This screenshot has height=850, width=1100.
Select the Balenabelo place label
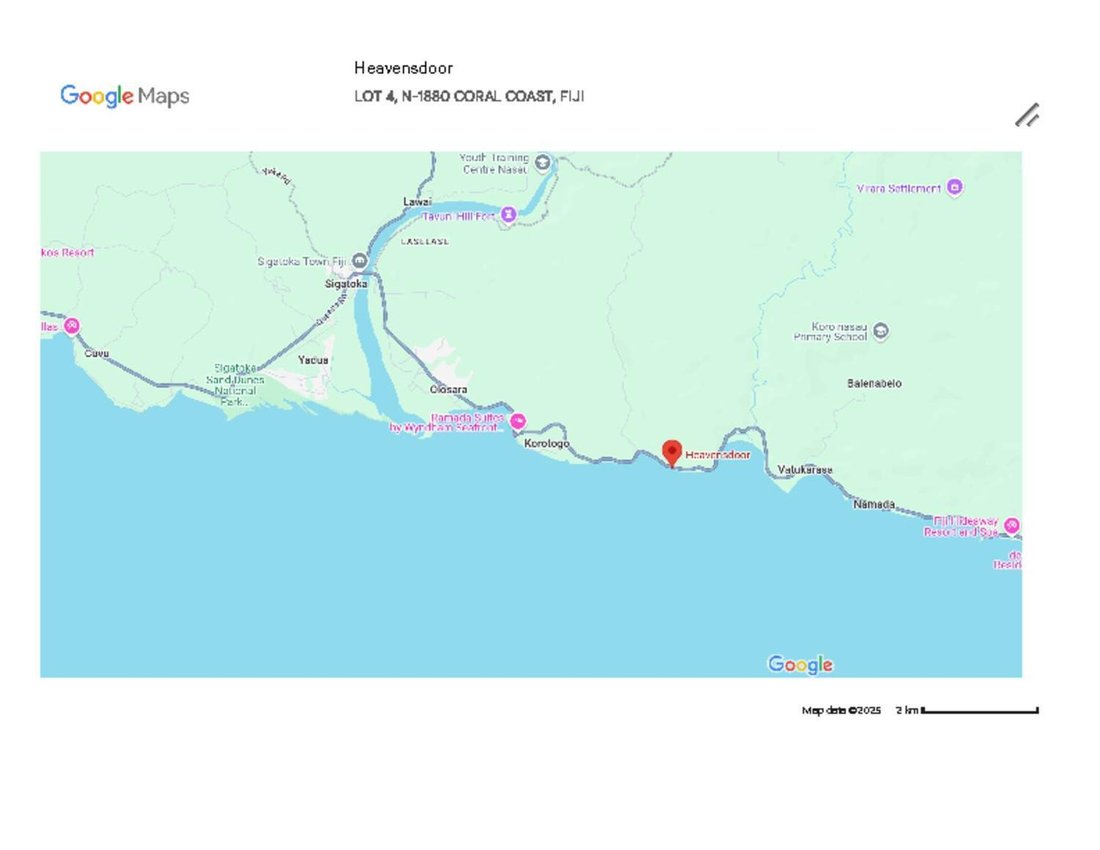874,384
